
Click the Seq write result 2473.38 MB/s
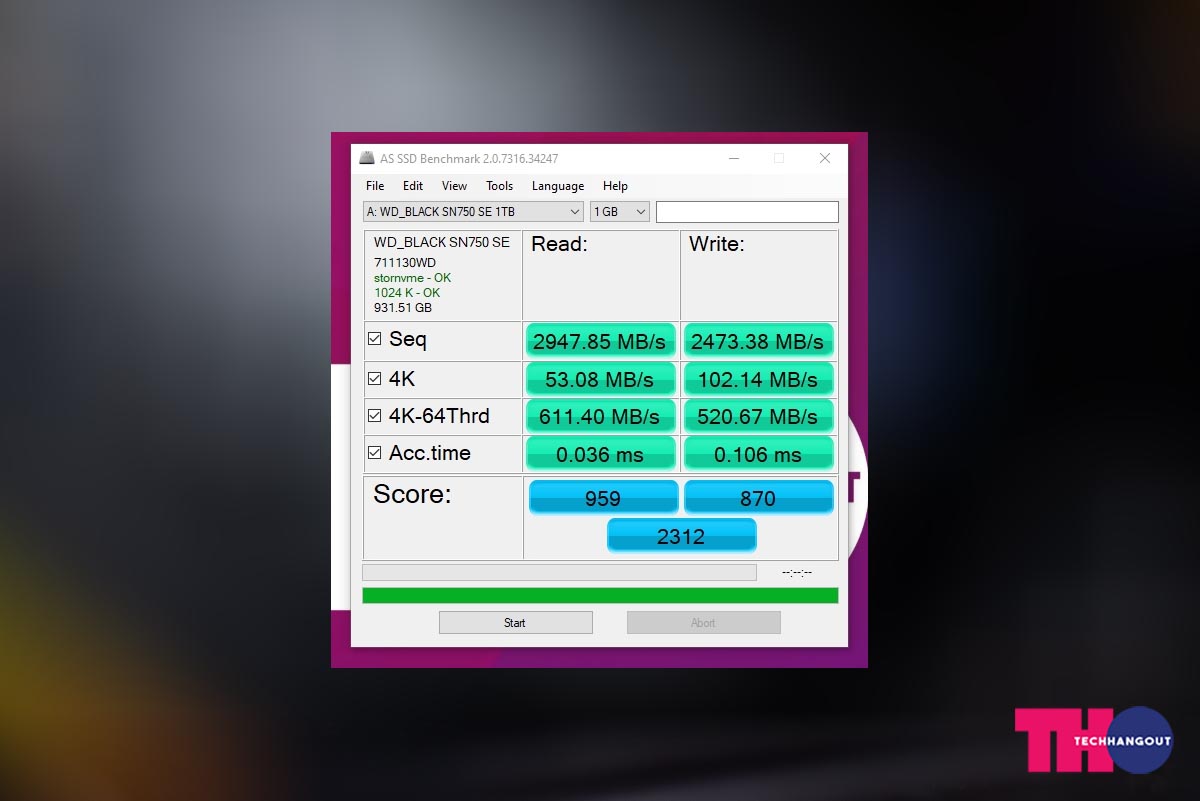(758, 341)
